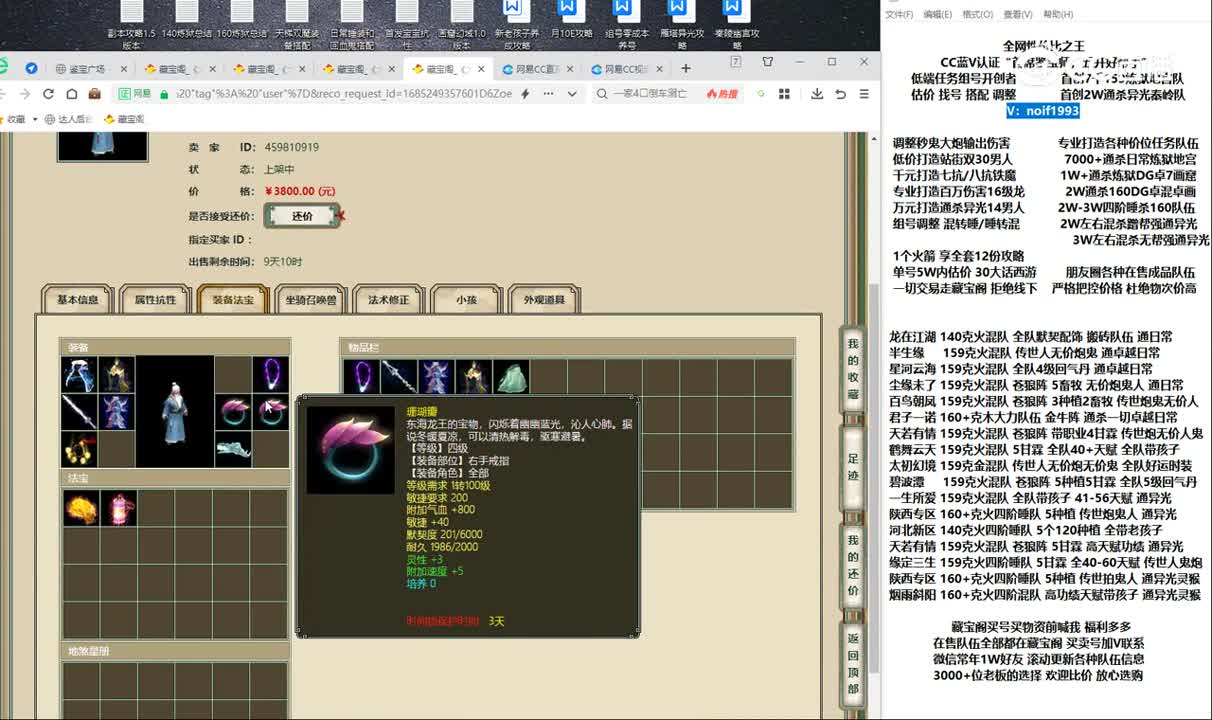
Task: Click the equipped sword in 装备 panel
Action: click(80, 412)
